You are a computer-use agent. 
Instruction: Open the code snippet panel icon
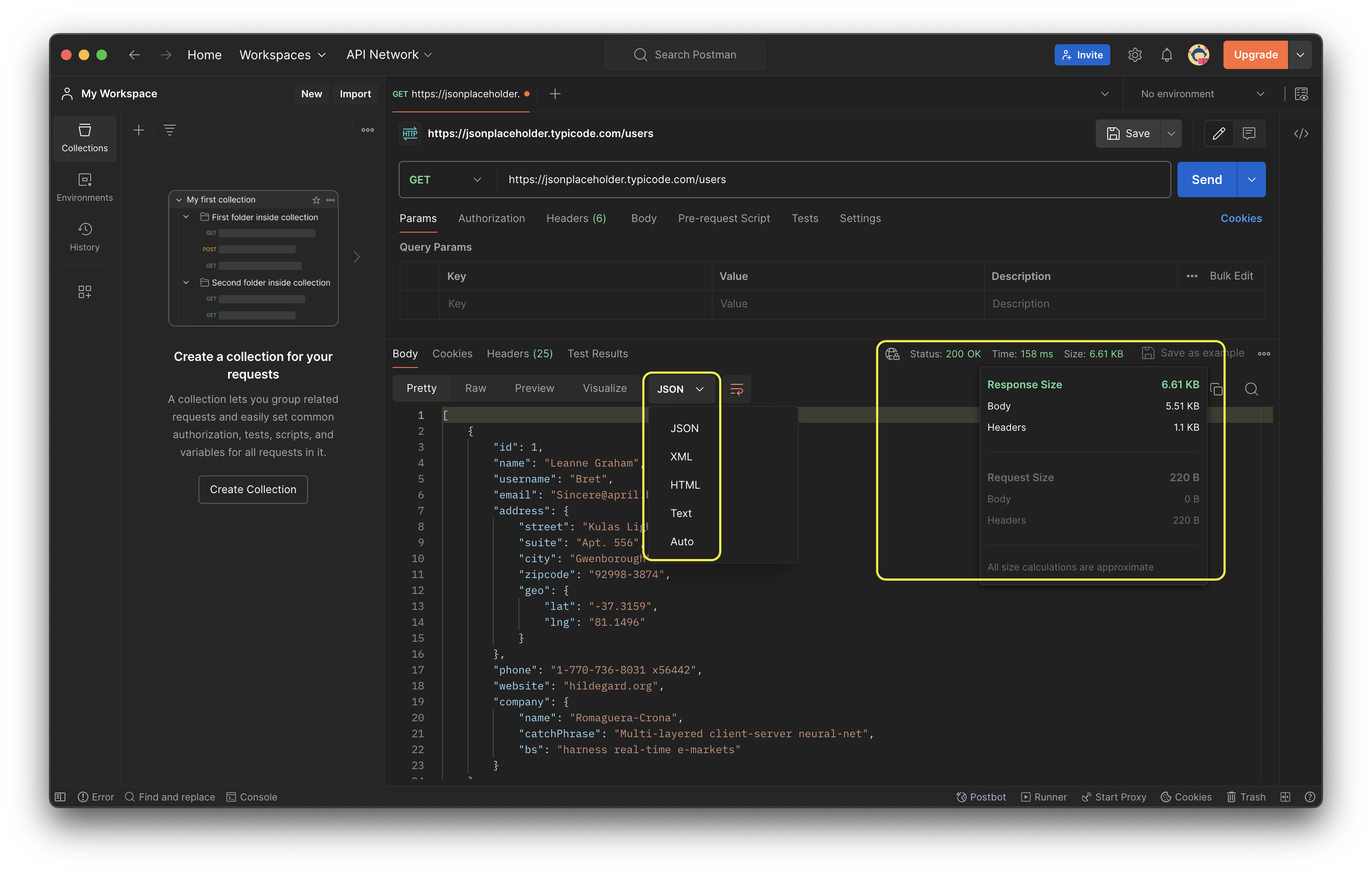tap(1301, 134)
